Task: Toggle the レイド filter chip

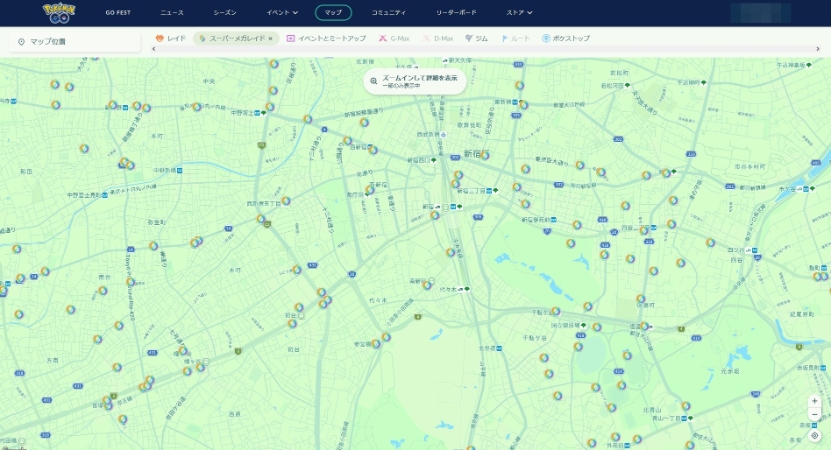Action: 170,38
